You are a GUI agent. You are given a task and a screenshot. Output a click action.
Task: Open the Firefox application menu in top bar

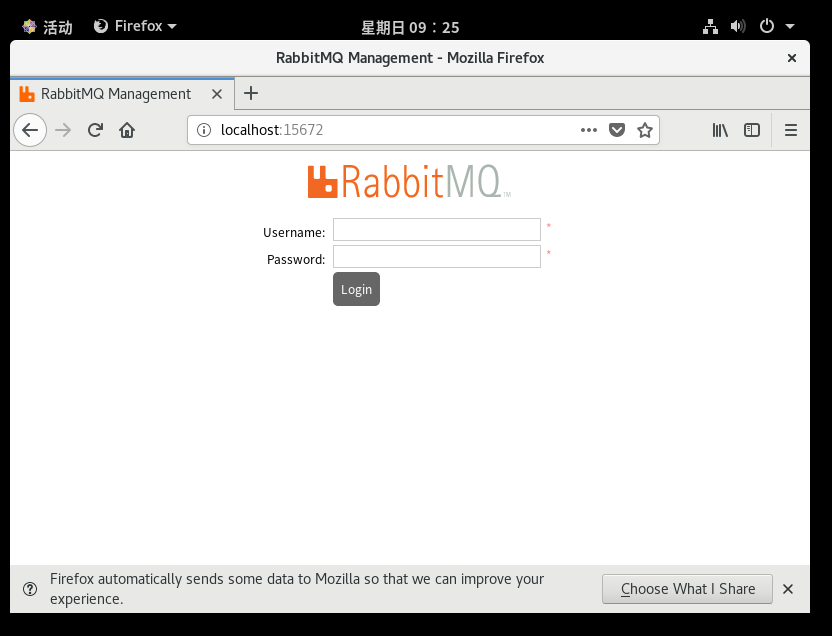[x=135, y=26]
